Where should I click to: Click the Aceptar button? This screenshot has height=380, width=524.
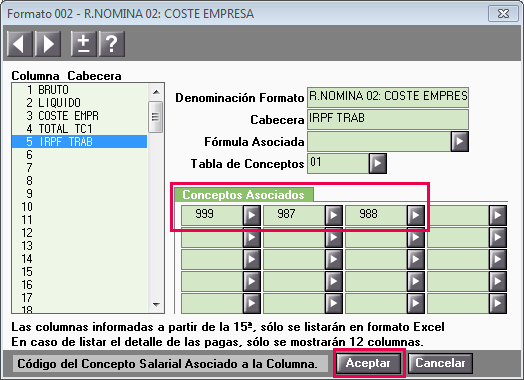[369, 363]
